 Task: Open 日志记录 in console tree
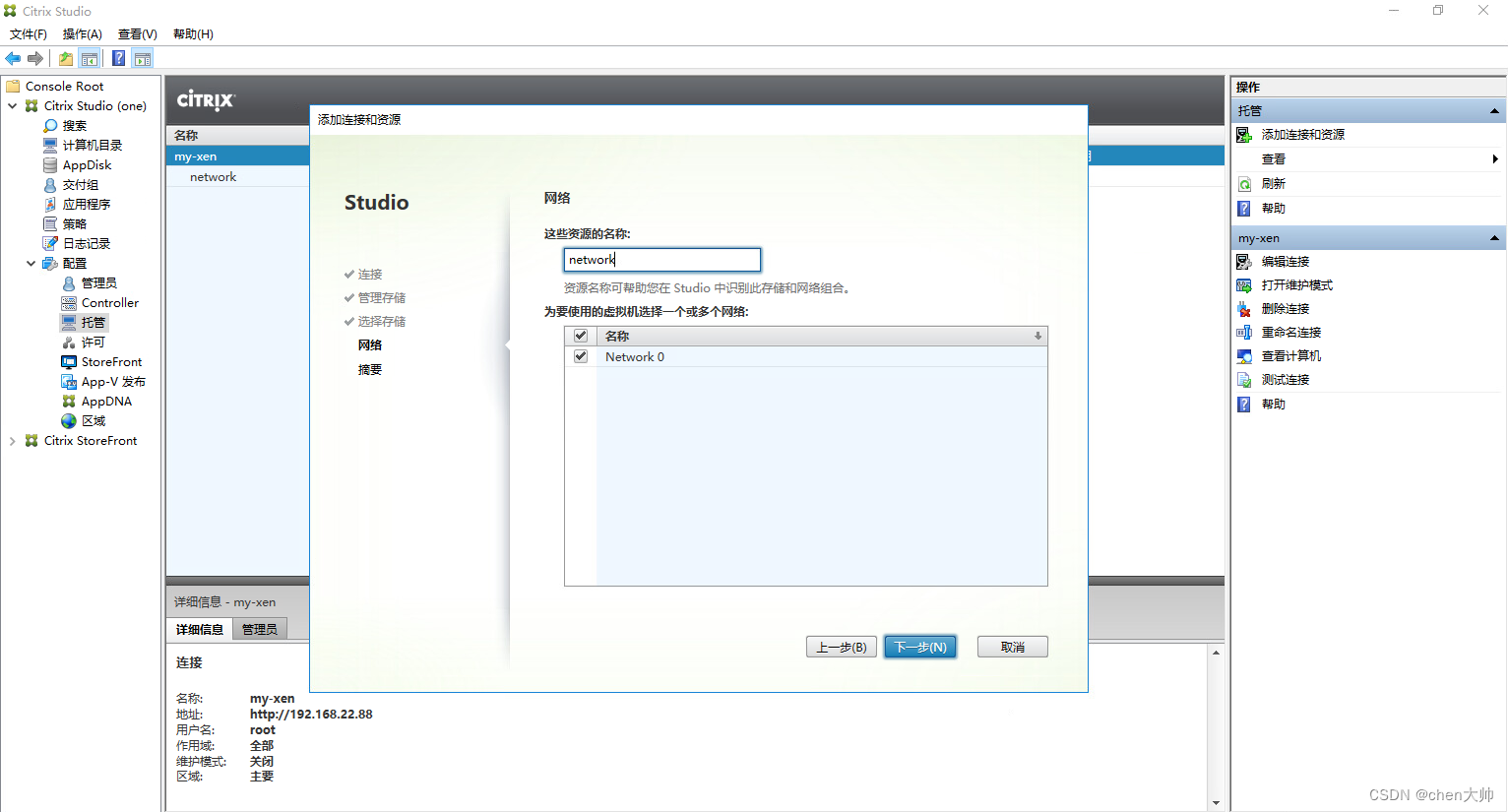tap(86, 244)
